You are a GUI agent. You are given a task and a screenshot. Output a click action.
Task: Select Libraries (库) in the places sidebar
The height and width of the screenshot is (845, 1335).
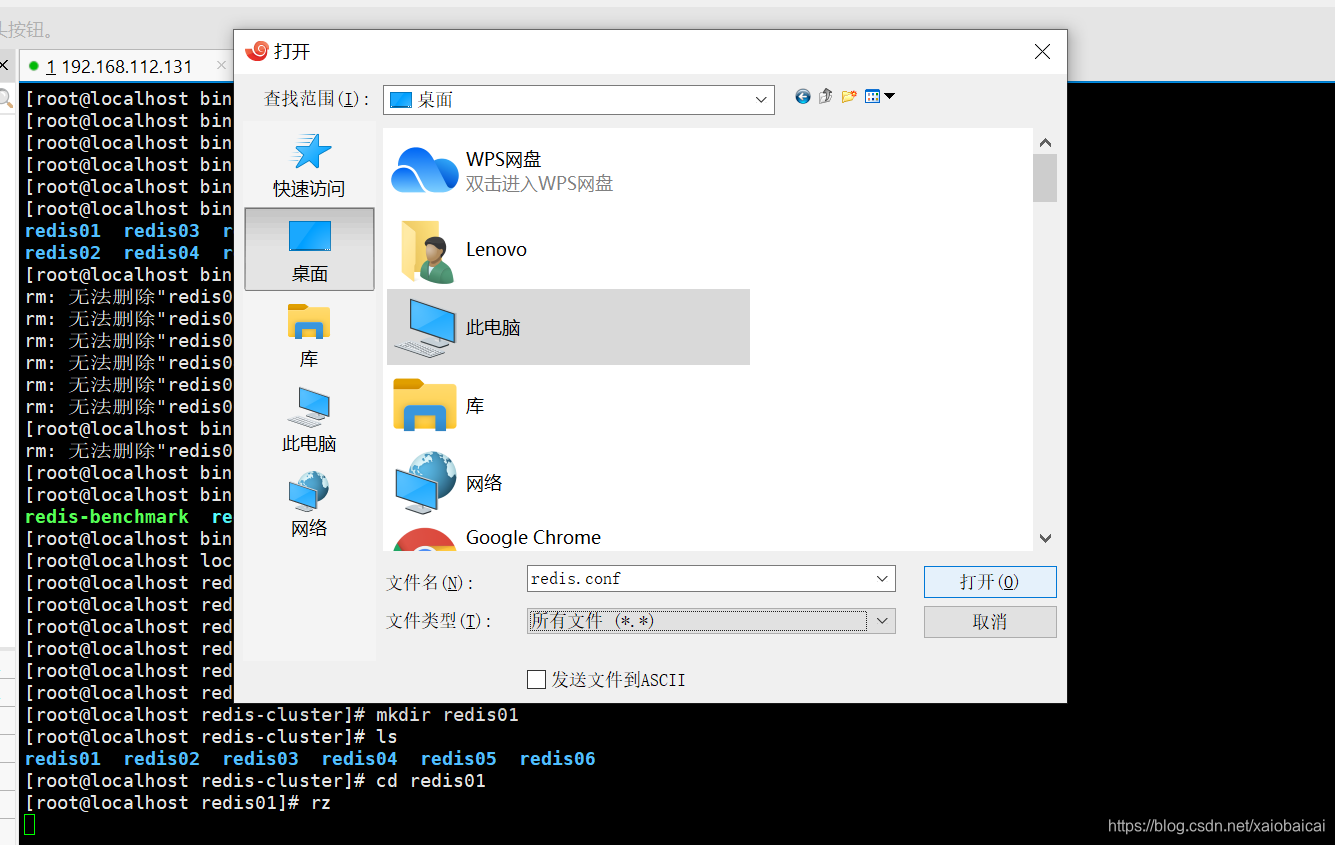tap(309, 335)
